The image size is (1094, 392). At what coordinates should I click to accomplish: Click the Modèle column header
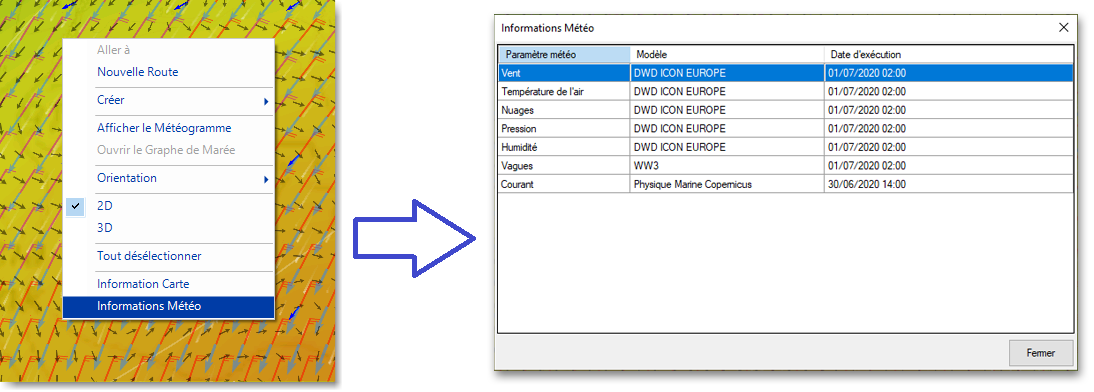(727, 54)
